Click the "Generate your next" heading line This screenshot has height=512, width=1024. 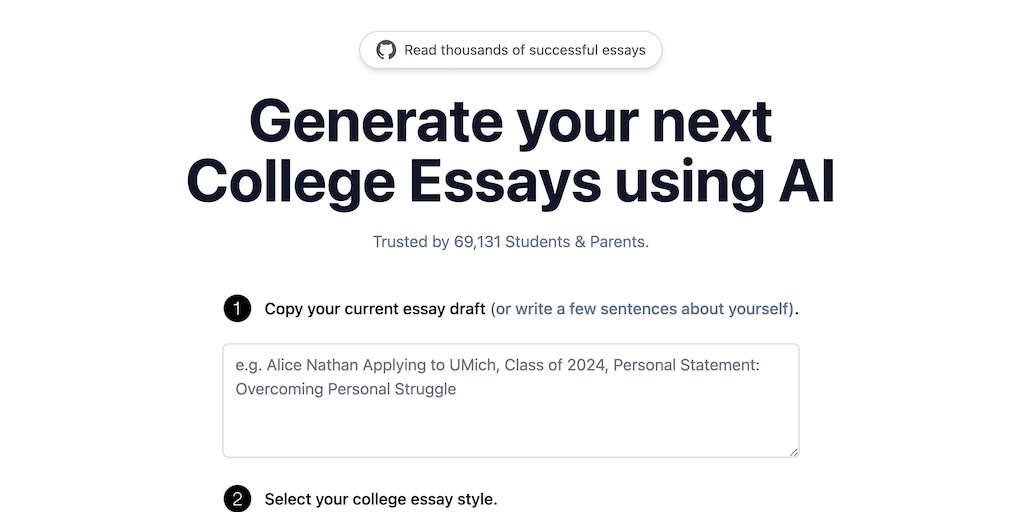[510, 122]
